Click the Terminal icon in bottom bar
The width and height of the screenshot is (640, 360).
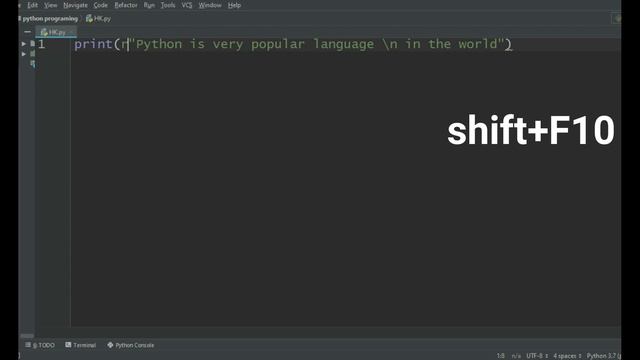coord(68,345)
